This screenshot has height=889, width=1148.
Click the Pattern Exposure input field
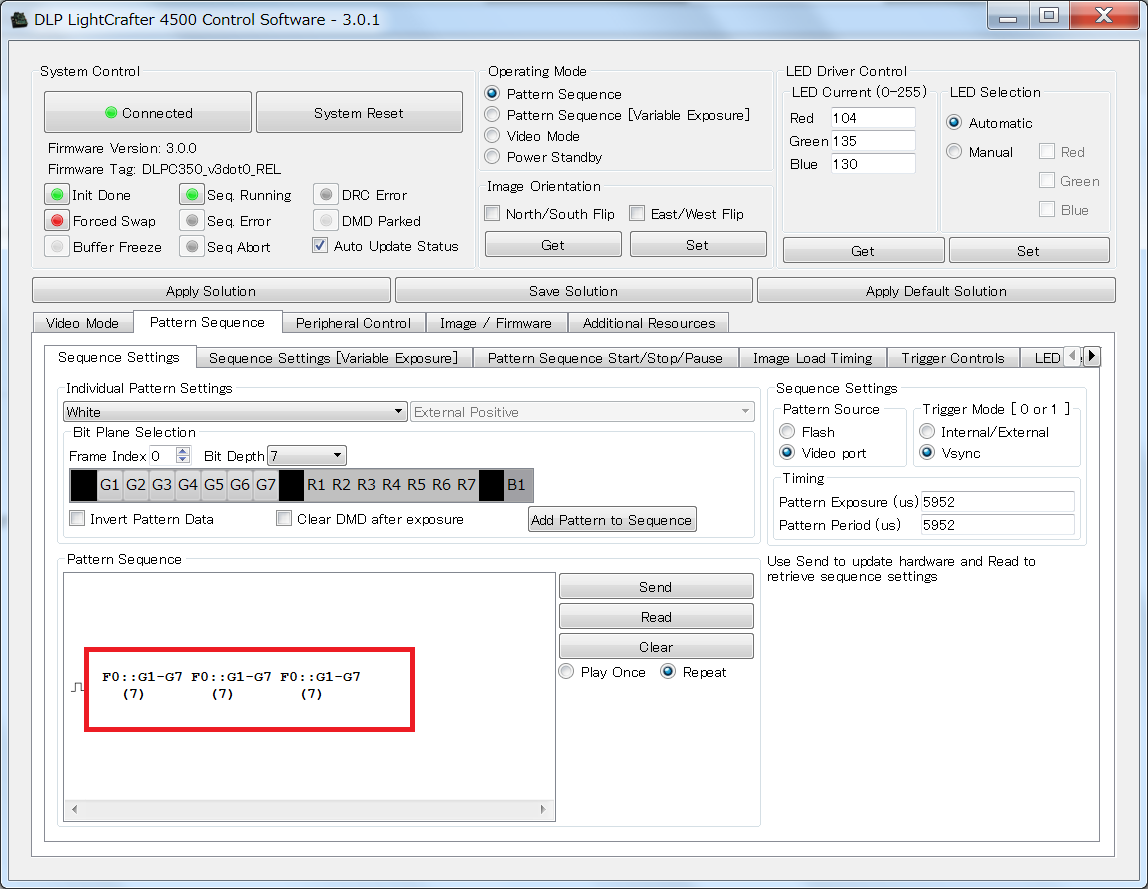997,502
